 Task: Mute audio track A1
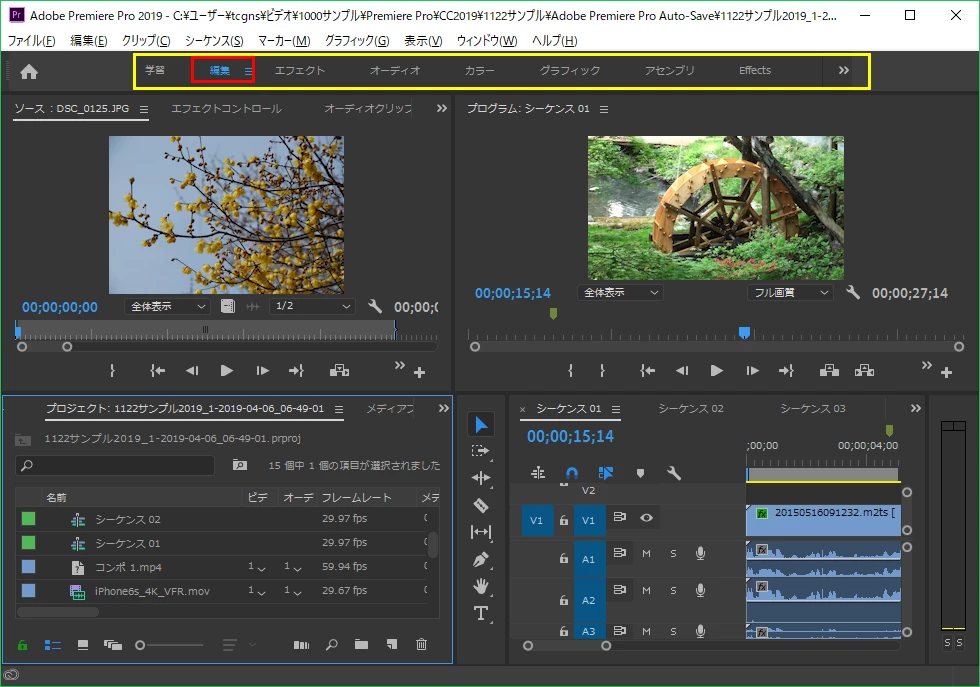646,554
